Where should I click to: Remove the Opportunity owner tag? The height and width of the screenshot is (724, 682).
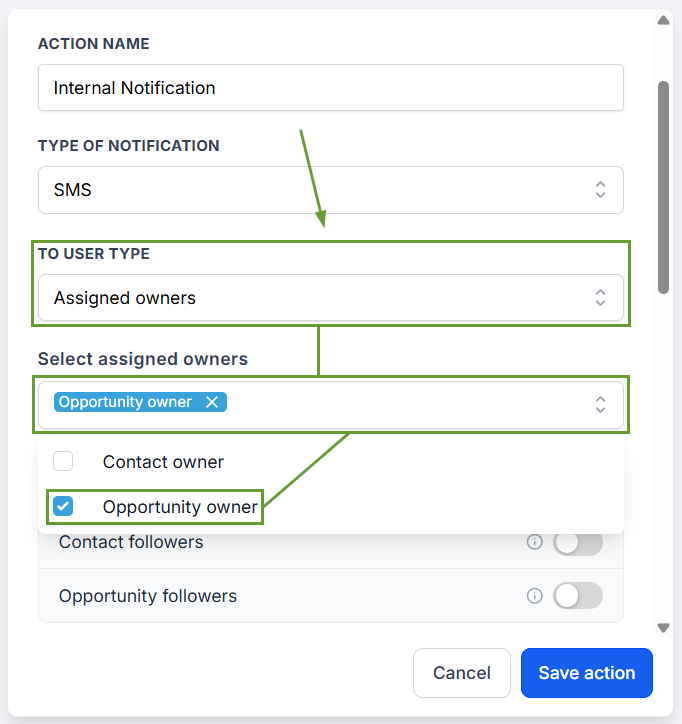pyautogui.click(x=212, y=402)
